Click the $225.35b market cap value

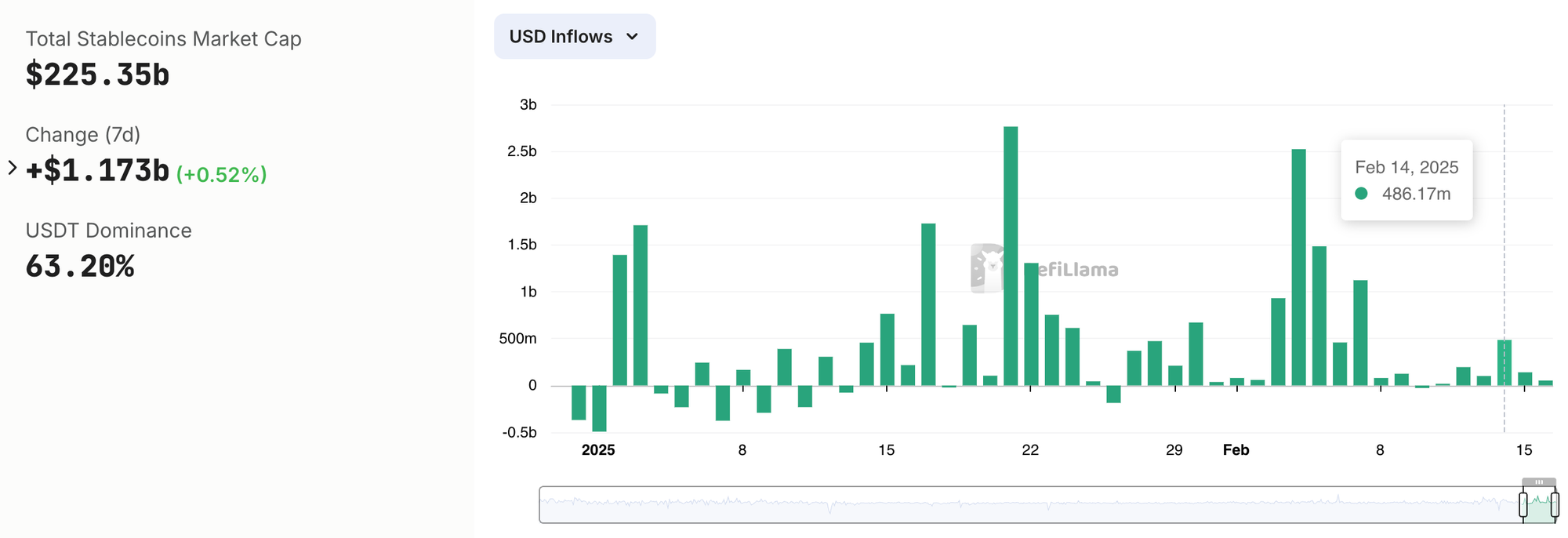click(x=97, y=75)
